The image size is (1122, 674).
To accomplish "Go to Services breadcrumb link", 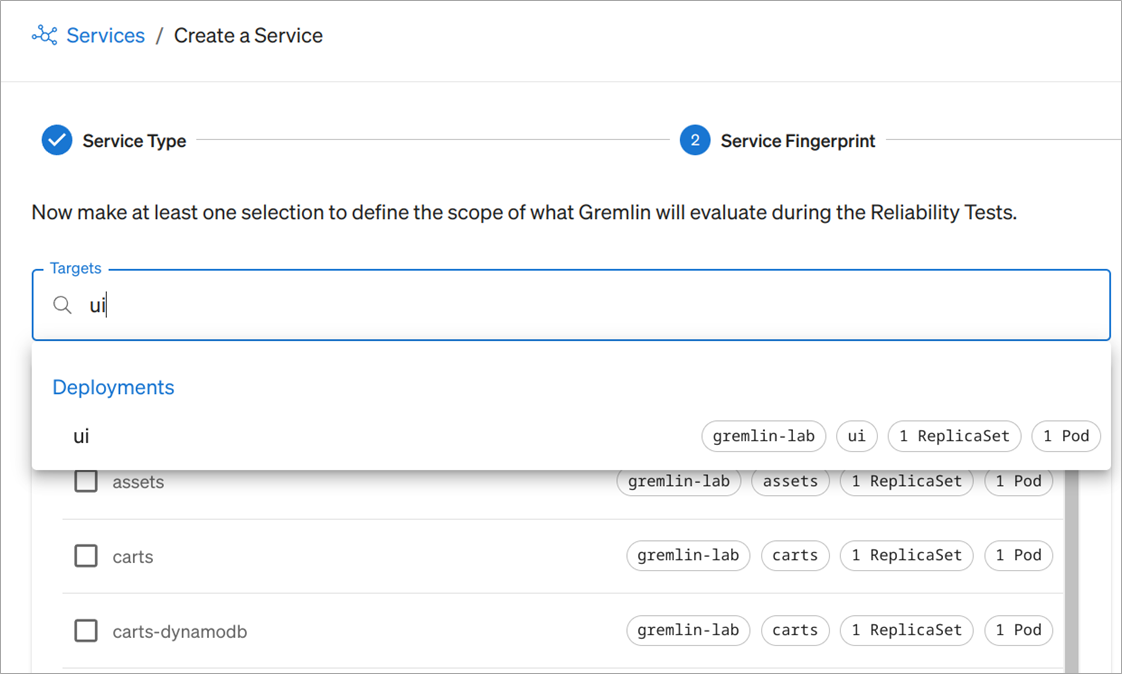I will pos(105,36).
